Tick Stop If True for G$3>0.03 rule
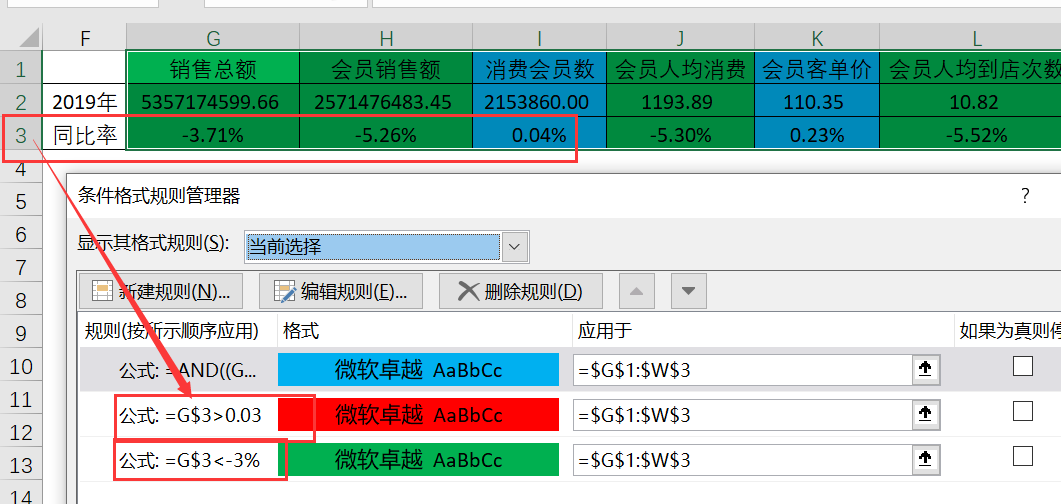1061x504 pixels. pyautogui.click(x=1023, y=411)
